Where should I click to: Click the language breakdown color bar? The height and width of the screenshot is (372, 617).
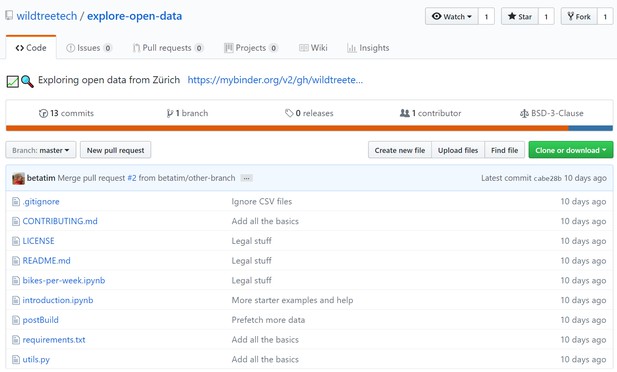click(x=309, y=128)
